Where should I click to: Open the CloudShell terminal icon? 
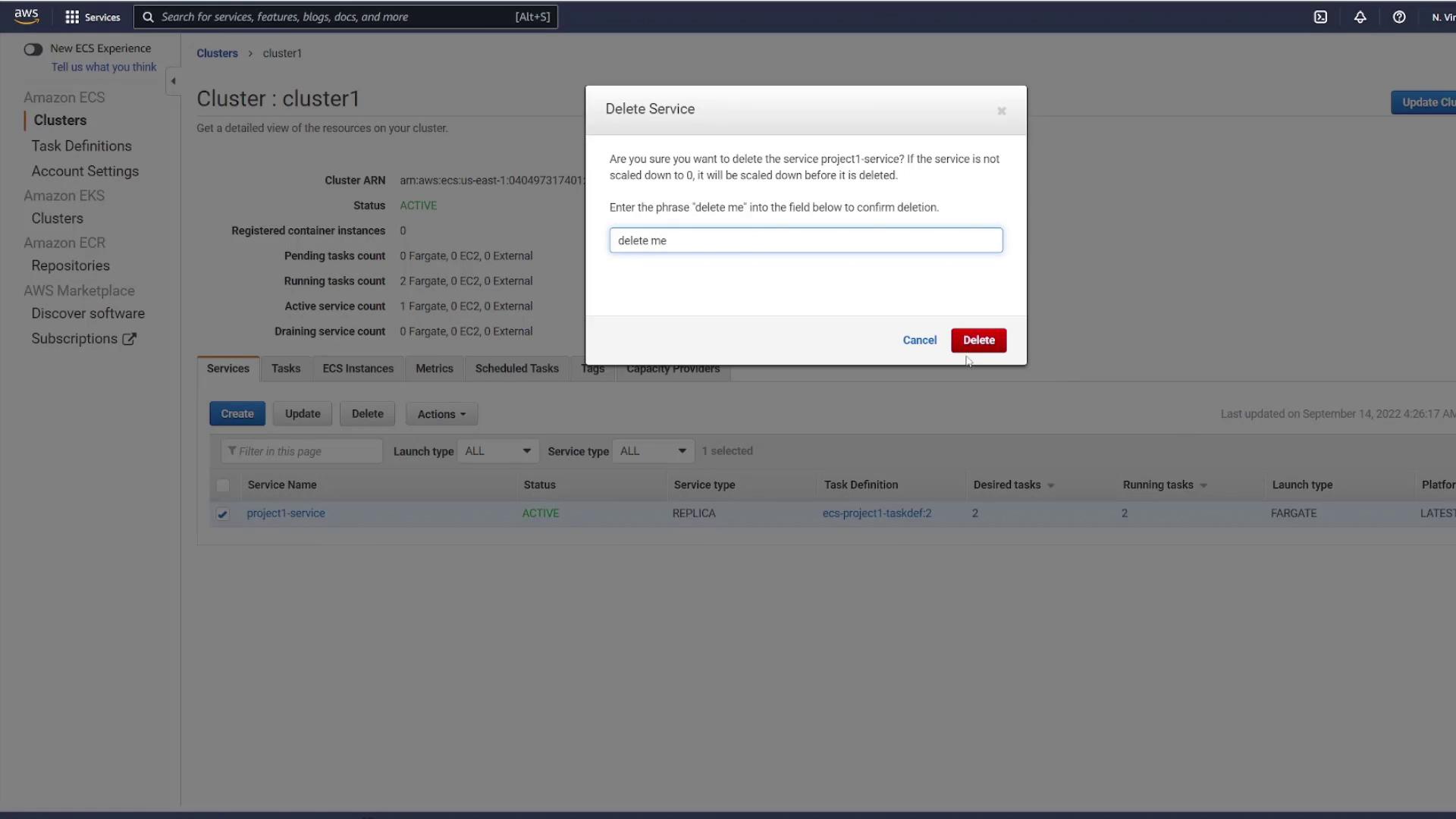(1320, 17)
